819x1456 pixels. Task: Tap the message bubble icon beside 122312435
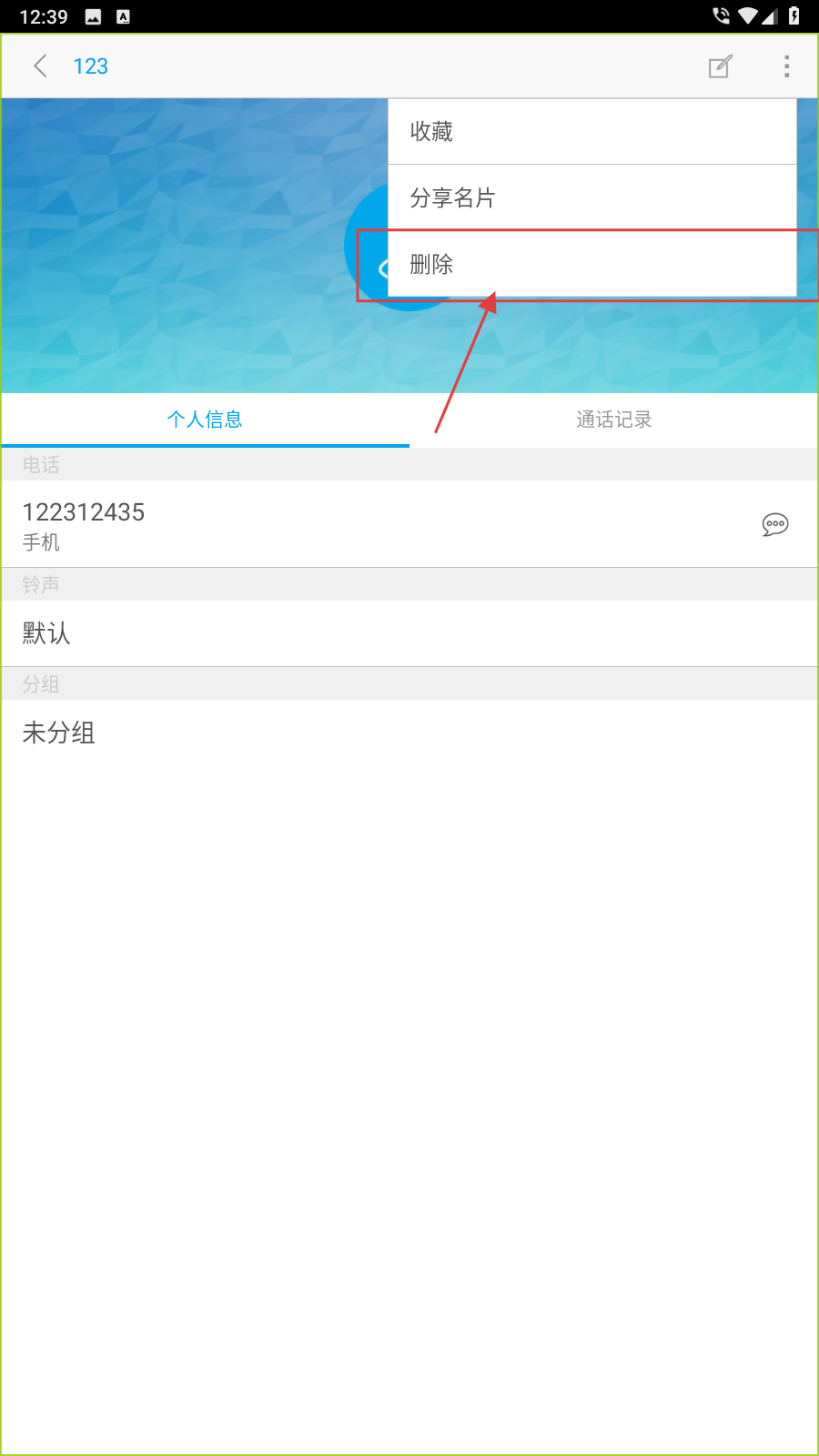(775, 524)
